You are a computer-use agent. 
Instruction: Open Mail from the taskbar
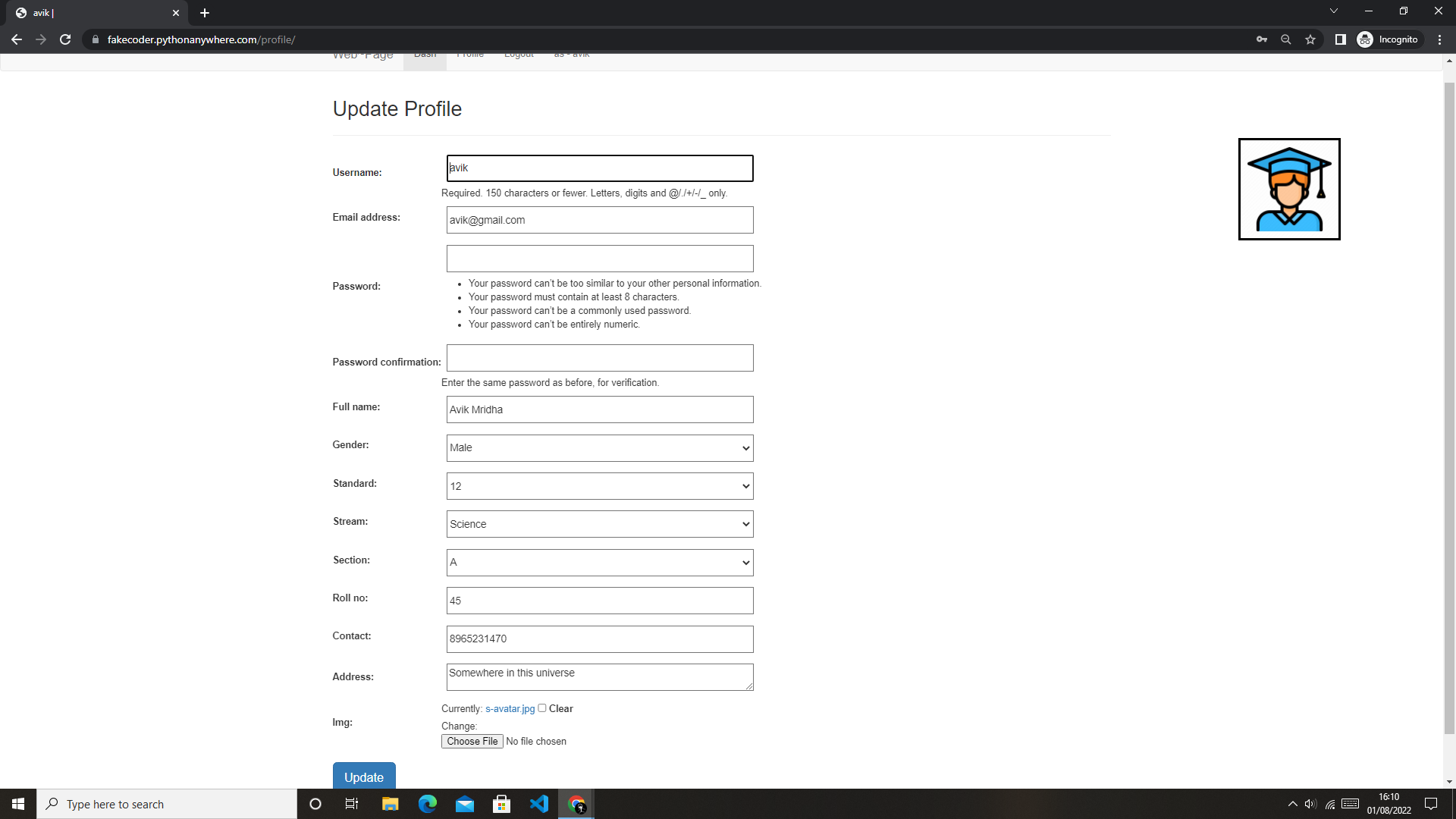coord(465,804)
